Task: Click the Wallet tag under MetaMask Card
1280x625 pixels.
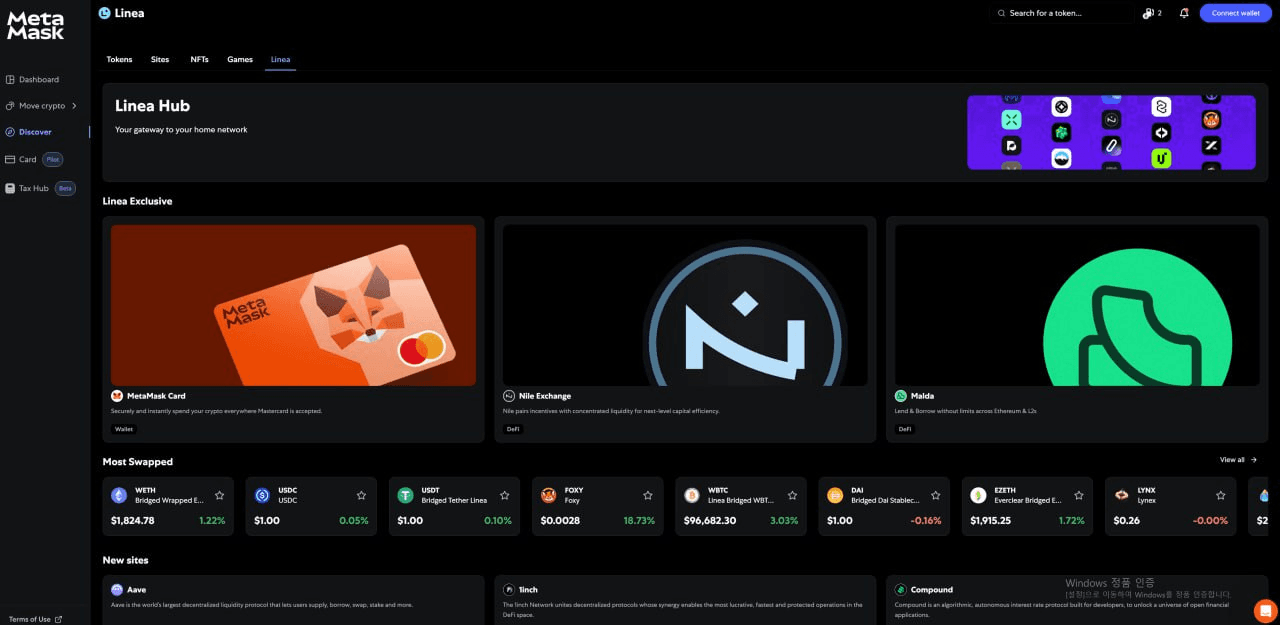Action: [124, 429]
